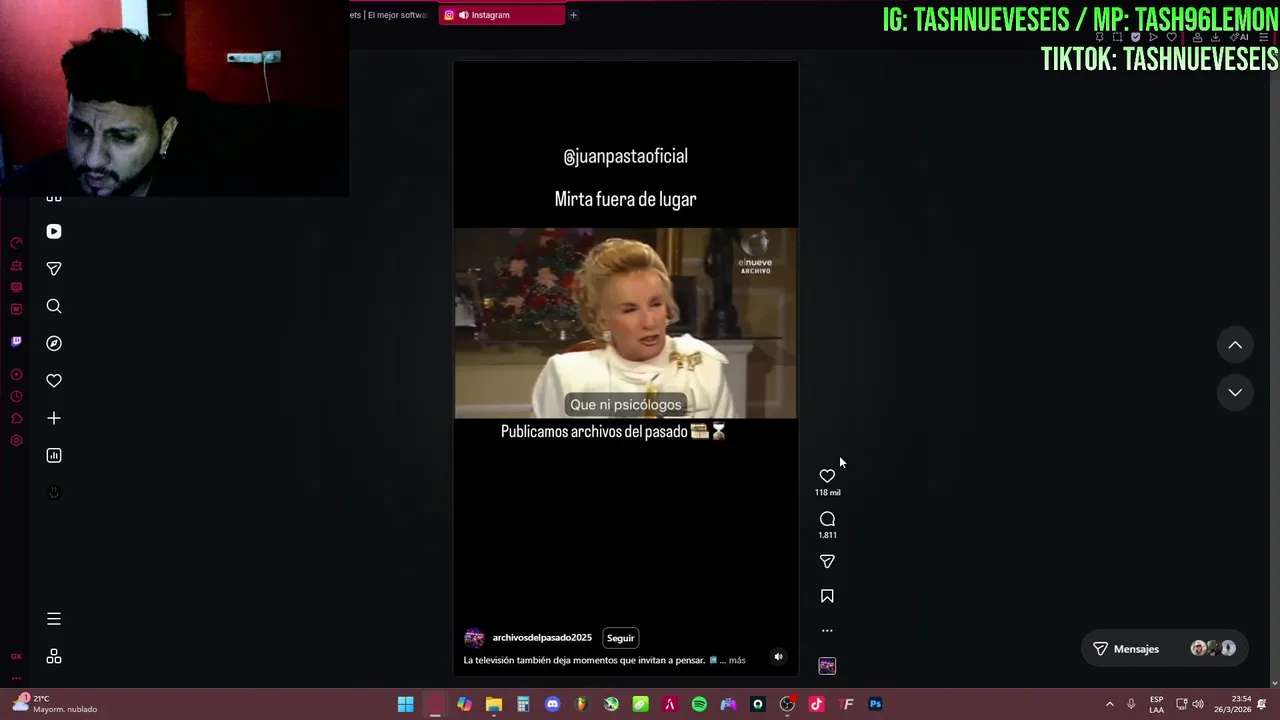
Task: Open comments on the reel
Action: [827, 519]
